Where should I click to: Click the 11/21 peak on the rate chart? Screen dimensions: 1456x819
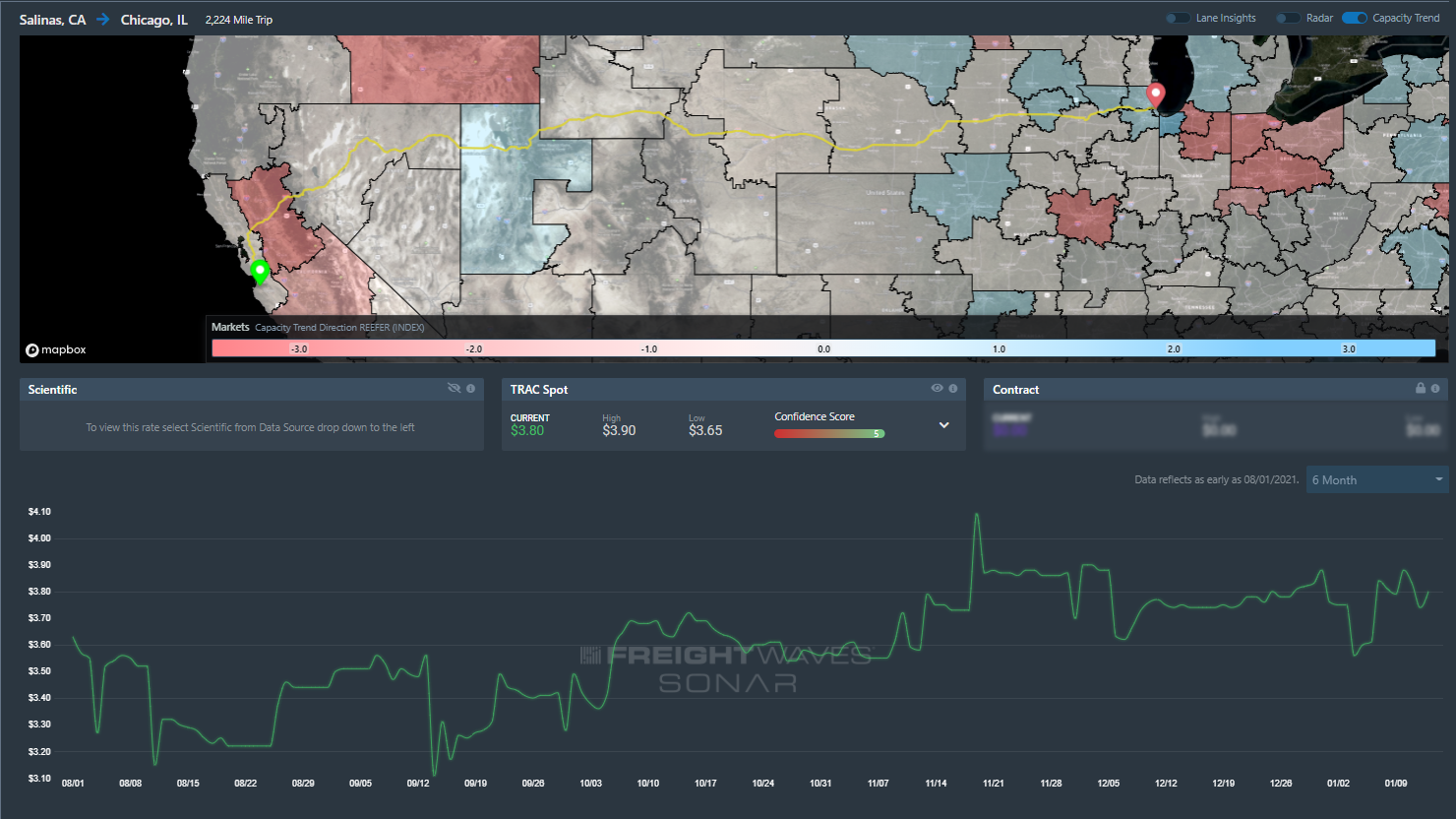(x=977, y=514)
